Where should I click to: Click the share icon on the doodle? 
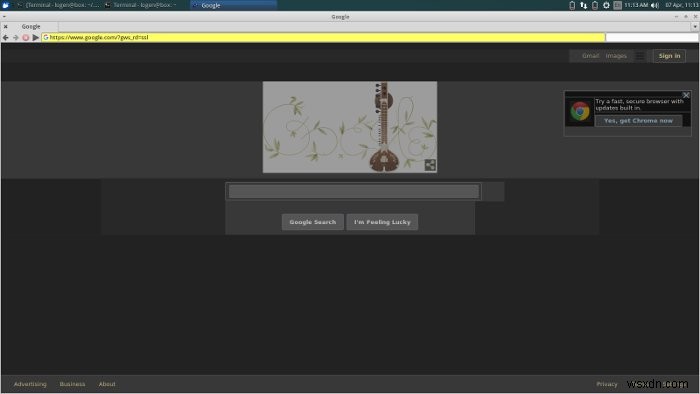click(430, 165)
